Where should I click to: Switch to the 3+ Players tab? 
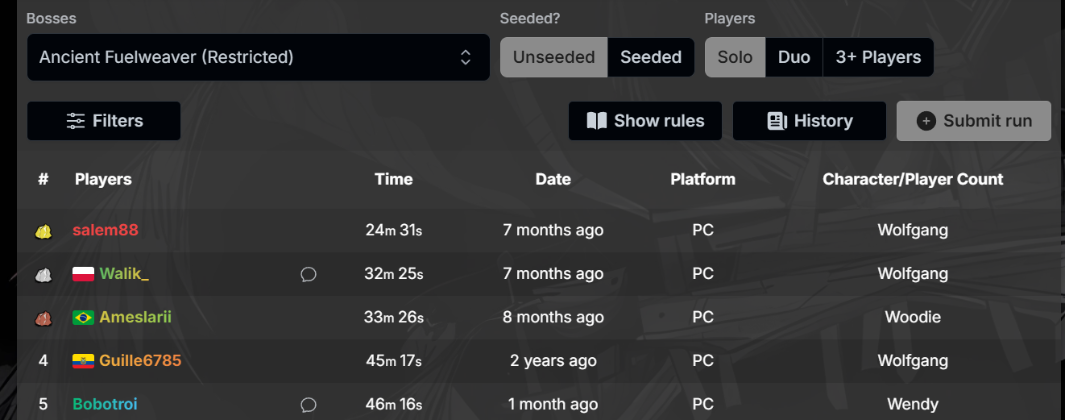click(x=878, y=57)
